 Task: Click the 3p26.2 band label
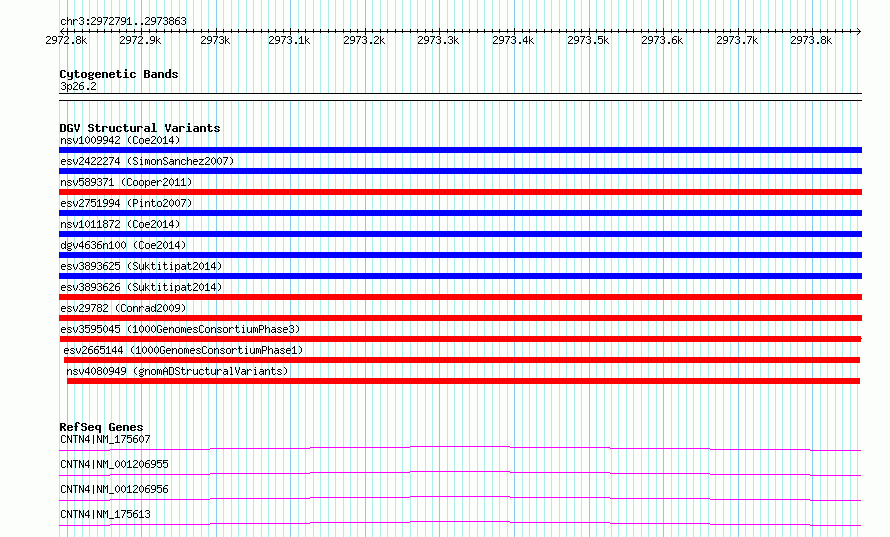tap(78, 86)
